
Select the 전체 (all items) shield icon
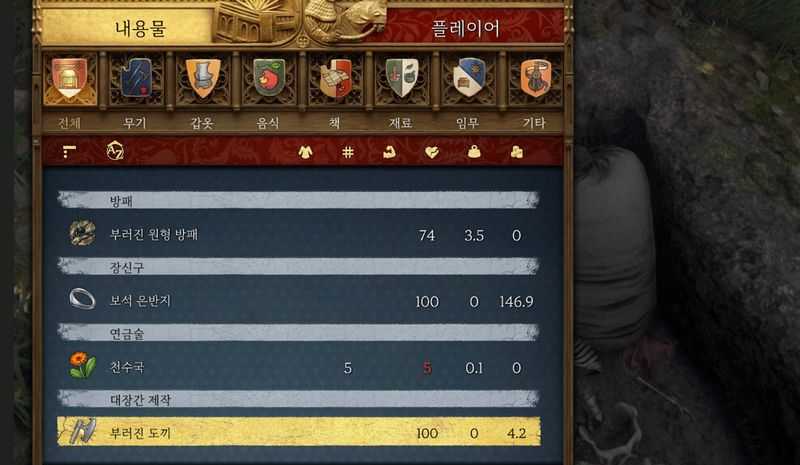(70, 78)
